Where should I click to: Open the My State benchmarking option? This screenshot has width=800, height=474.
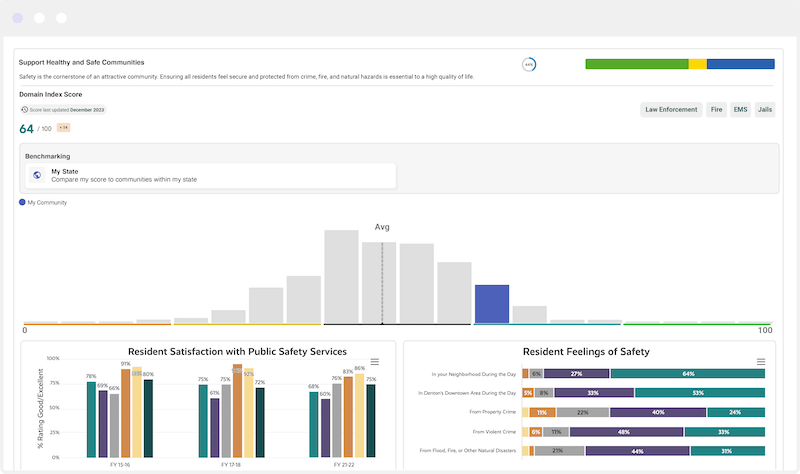[x=211, y=176]
